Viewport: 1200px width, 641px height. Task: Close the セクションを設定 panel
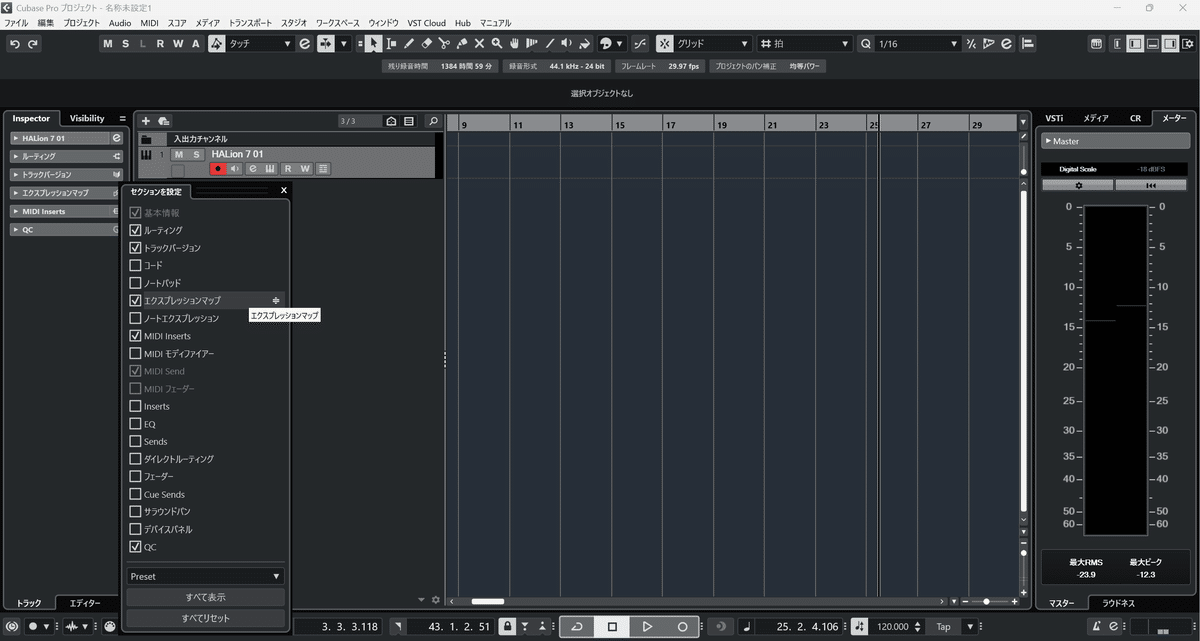click(x=284, y=189)
